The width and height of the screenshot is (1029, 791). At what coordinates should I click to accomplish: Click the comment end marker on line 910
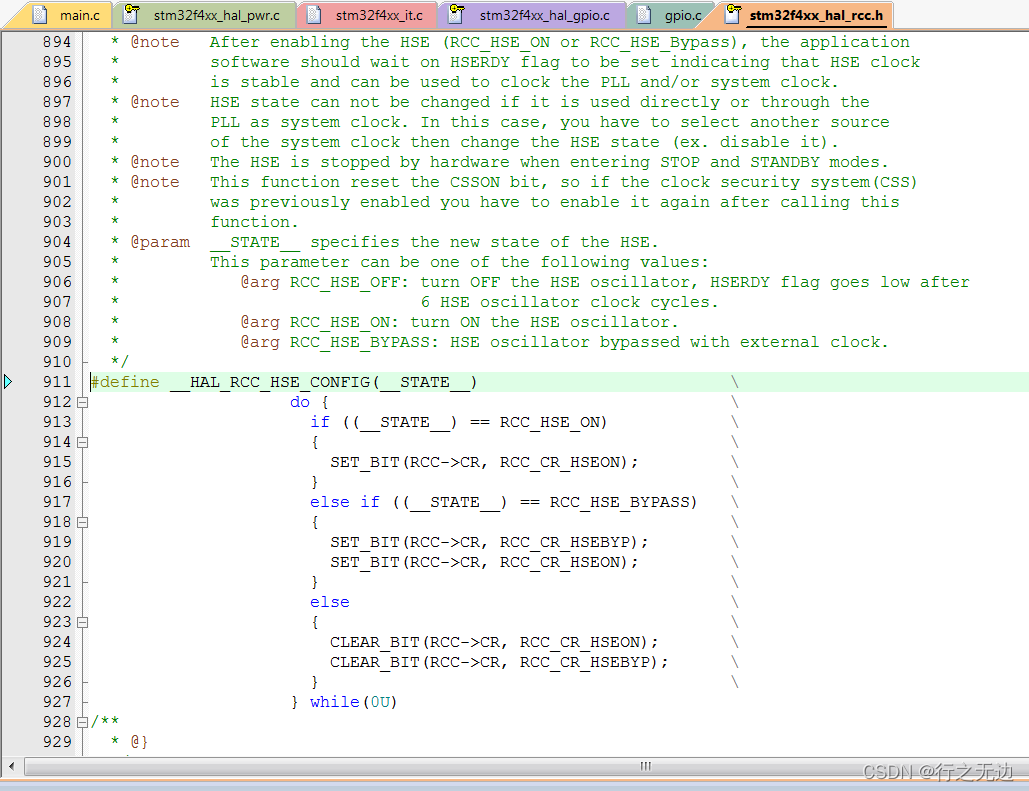coord(119,362)
